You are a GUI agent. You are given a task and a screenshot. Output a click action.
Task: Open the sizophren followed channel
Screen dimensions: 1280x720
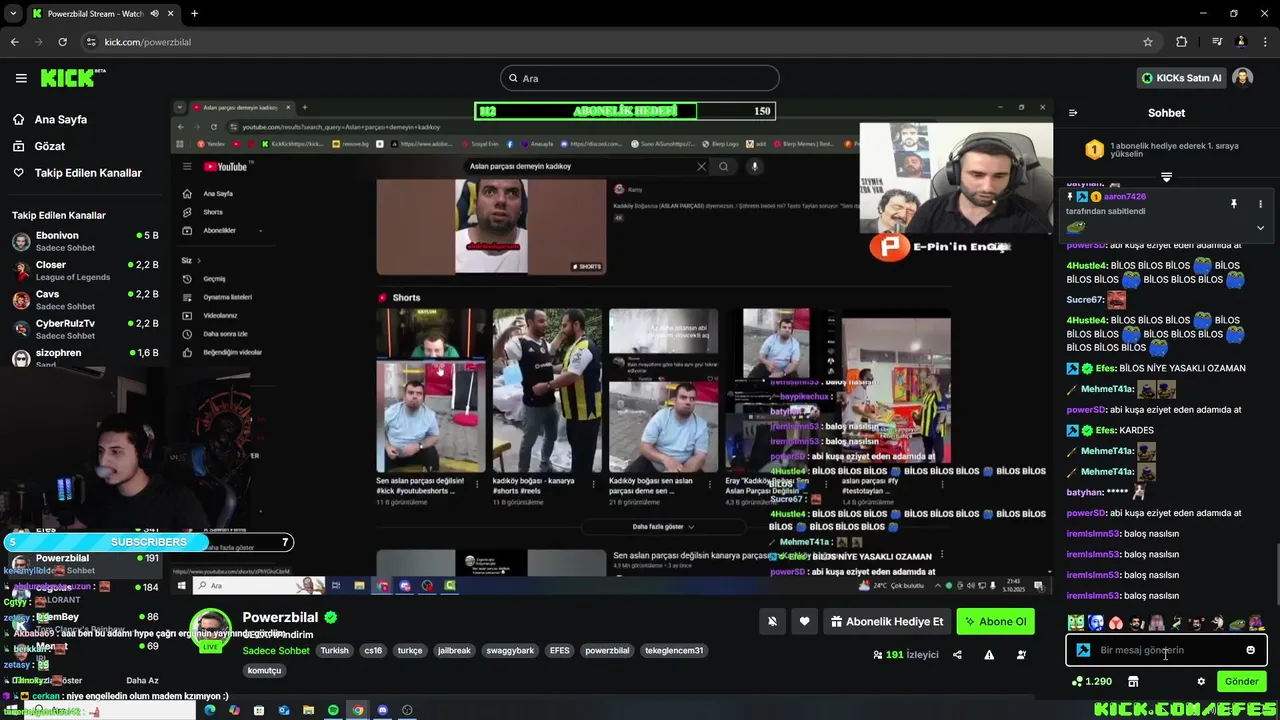pyautogui.click(x=85, y=357)
